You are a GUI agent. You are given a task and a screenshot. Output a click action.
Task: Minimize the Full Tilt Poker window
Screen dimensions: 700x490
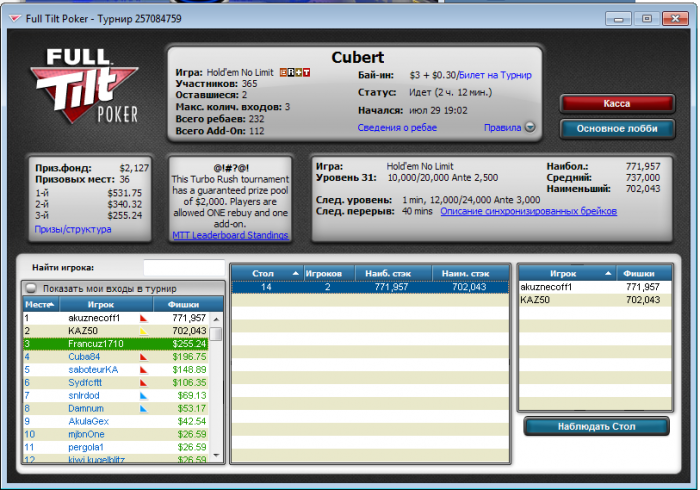[x=618, y=19]
